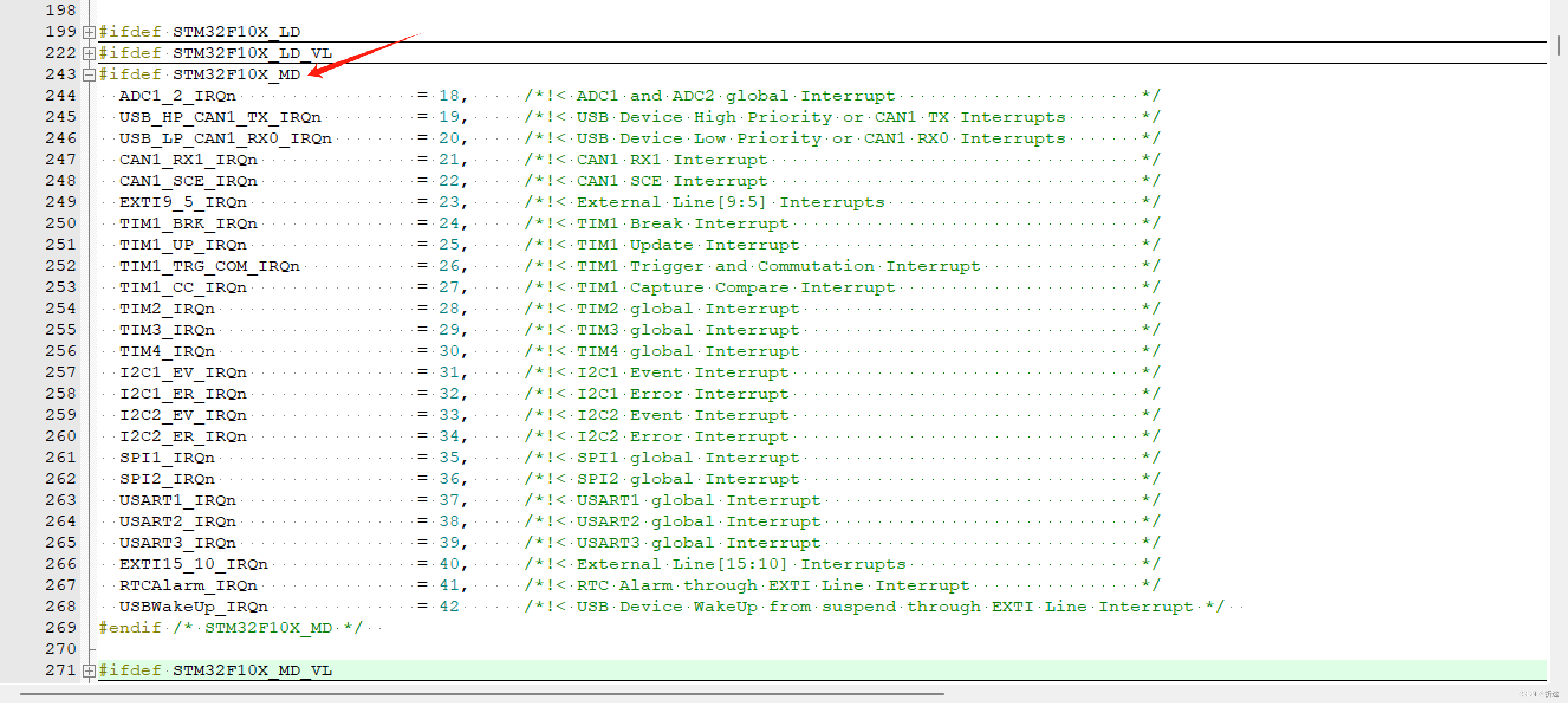The height and width of the screenshot is (703, 1568).
Task: Click the value 42 on the USBWakeUp_IRQn line
Action: pos(450,606)
